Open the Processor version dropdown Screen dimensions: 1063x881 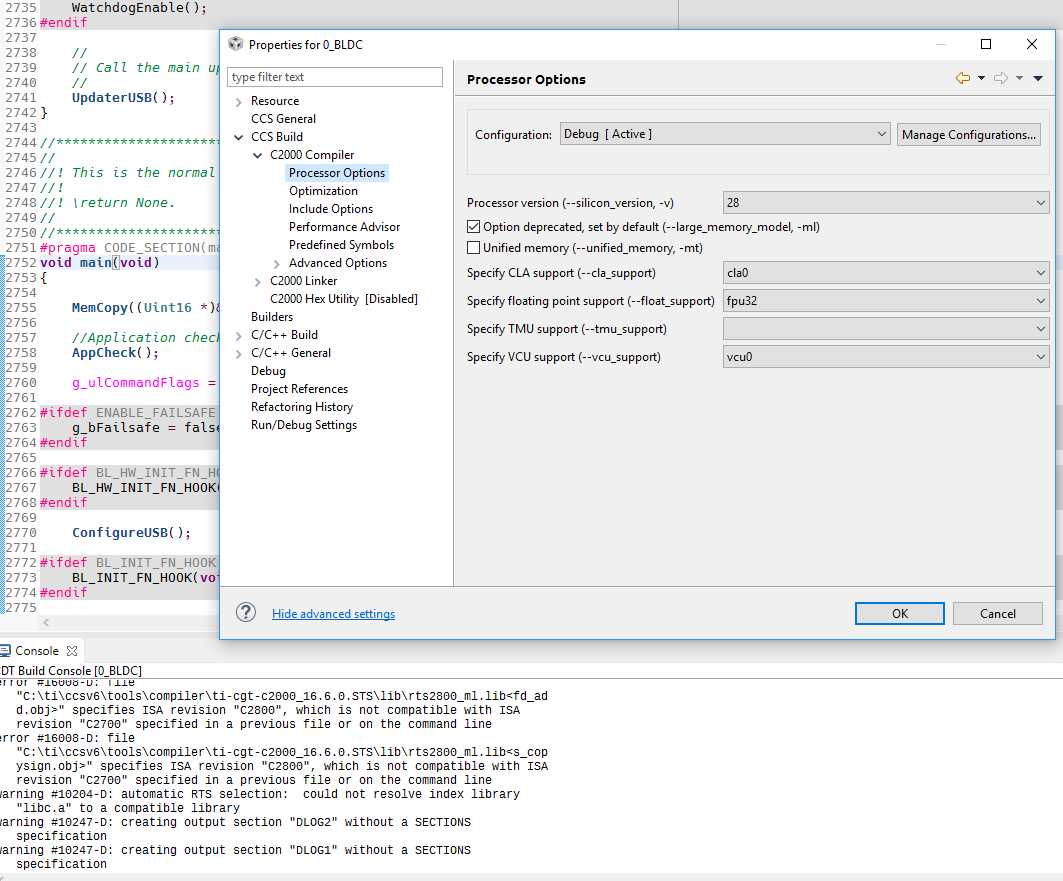[1040, 202]
